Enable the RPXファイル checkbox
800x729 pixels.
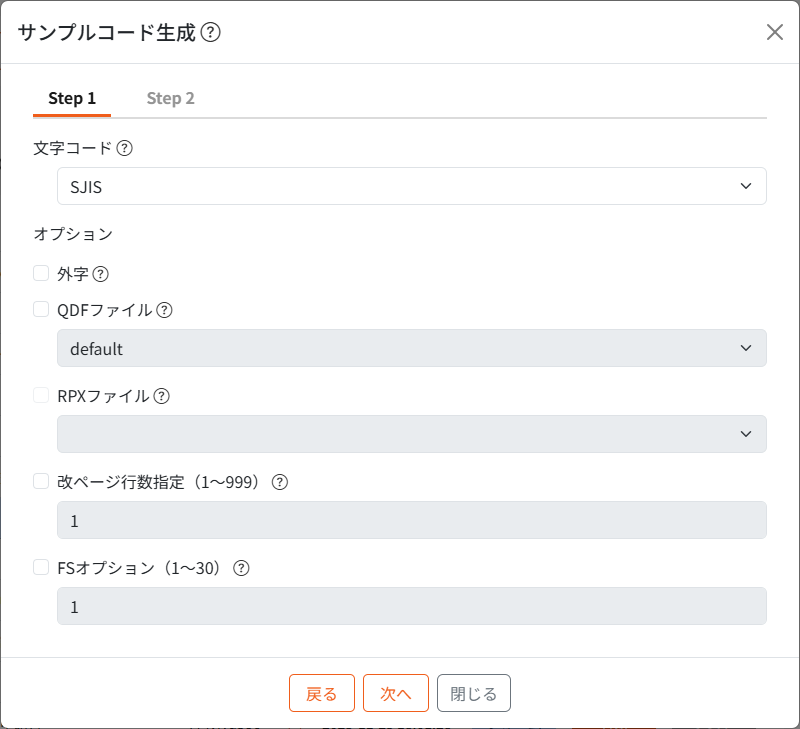coord(41,395)
